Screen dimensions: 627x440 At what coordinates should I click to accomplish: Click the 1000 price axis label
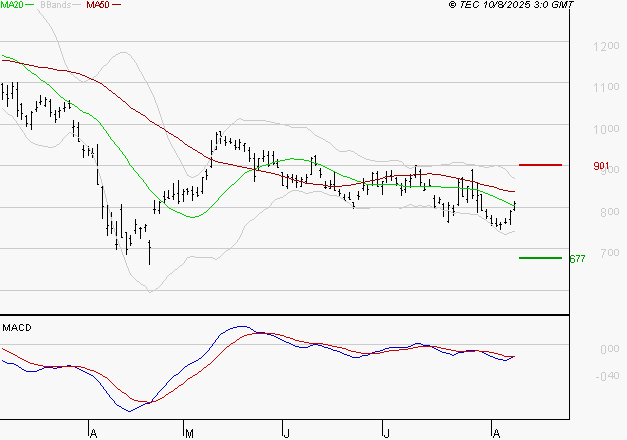tap(606, 129)
